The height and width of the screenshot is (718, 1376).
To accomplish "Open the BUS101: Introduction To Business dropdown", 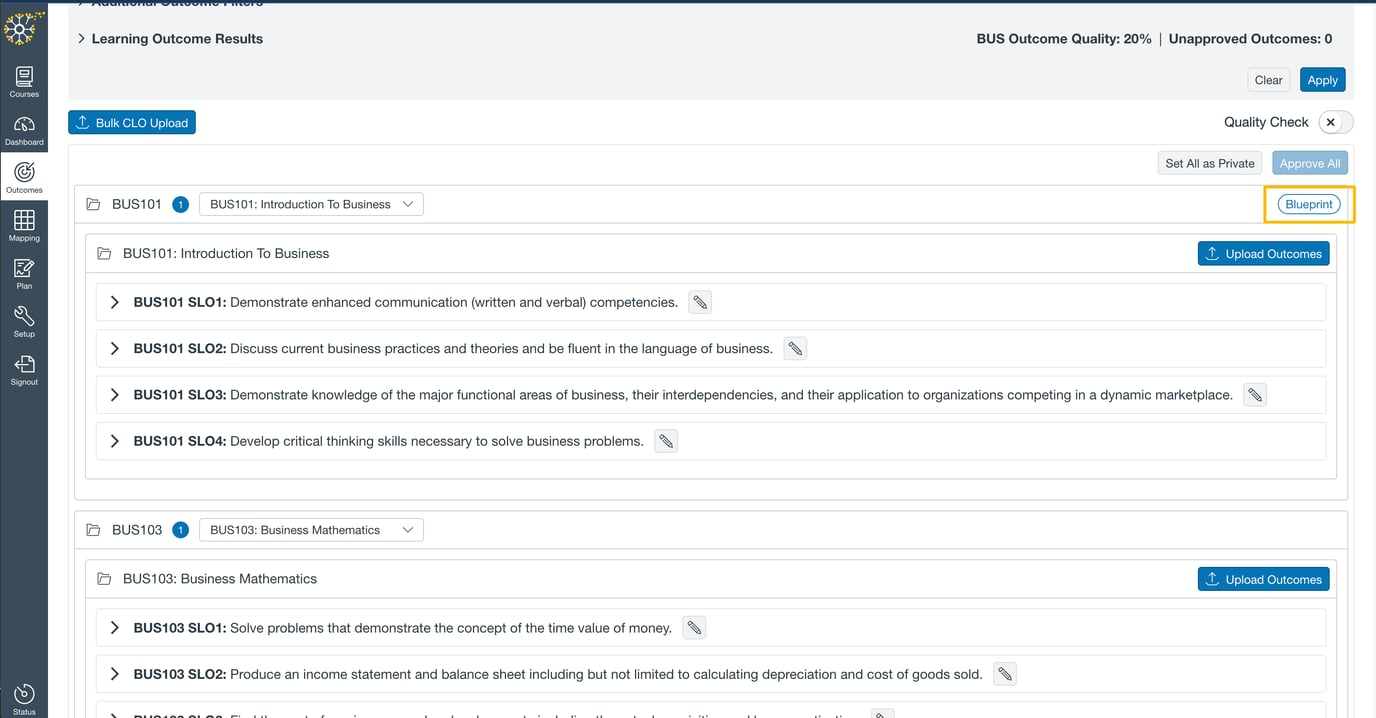I will tap(310, 203).
